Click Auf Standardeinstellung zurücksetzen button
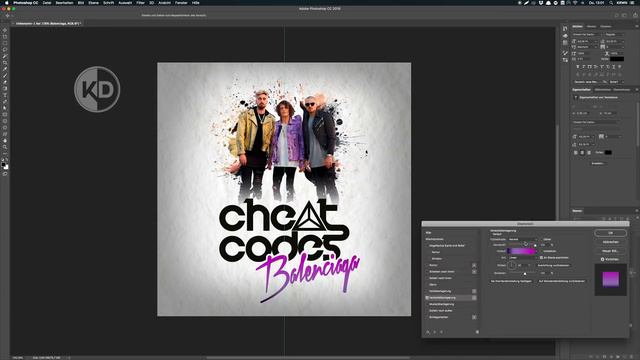 click(x=562, y=281)
